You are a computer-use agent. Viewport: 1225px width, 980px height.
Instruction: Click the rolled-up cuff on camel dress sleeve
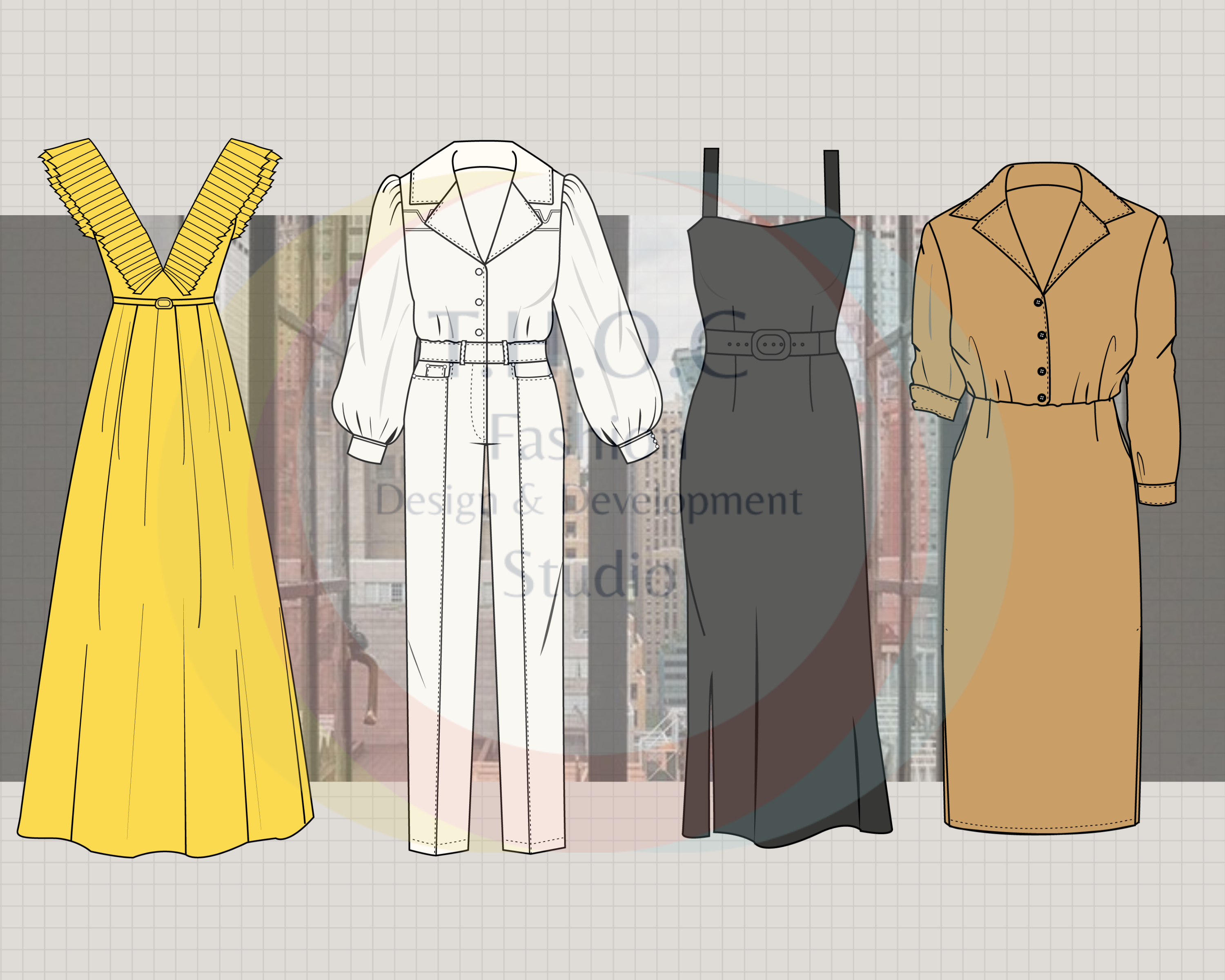934,402
